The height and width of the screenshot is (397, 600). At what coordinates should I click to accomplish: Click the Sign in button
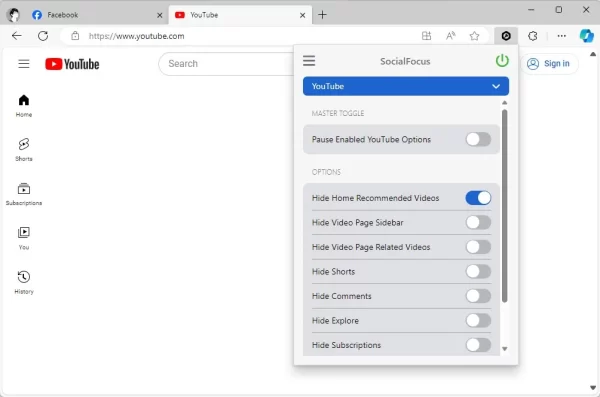click(x=549, y=64)
